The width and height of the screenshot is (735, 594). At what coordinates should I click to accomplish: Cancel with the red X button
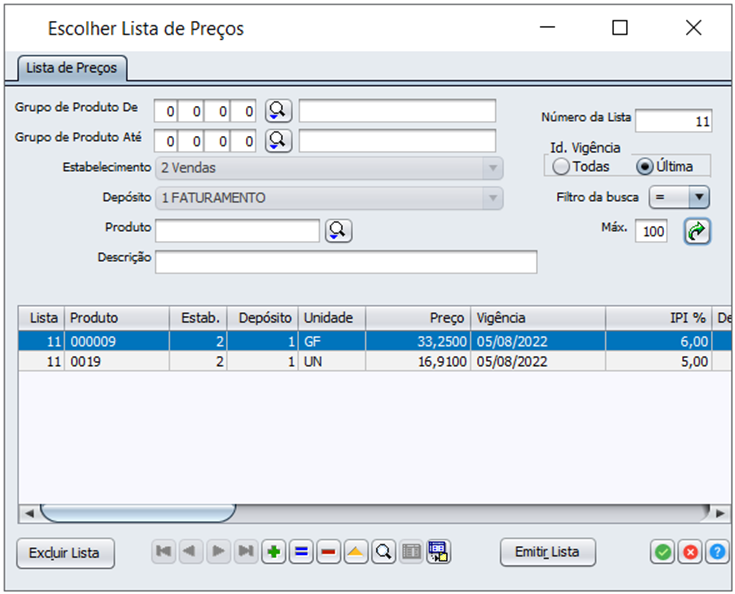click(690, 552)
